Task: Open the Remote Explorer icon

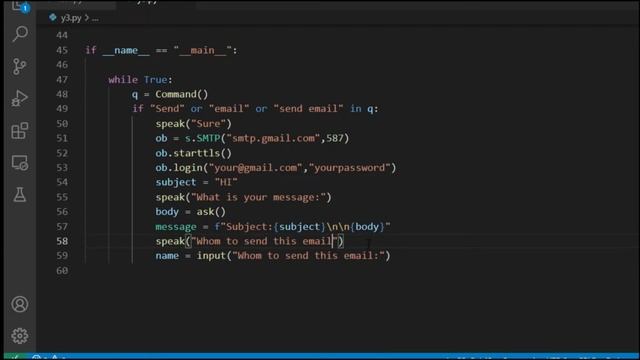Action: (x=20, y=163)
